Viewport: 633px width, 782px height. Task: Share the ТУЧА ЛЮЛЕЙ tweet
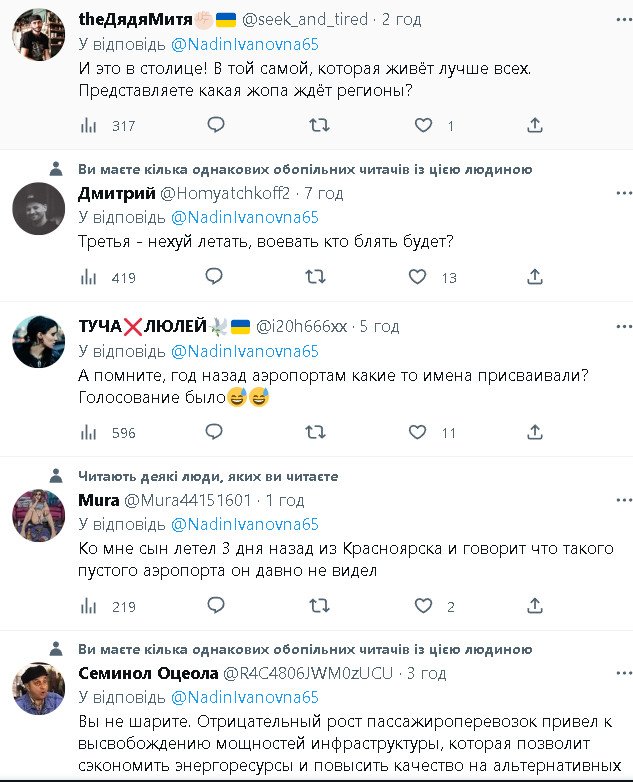click(535, 432)
